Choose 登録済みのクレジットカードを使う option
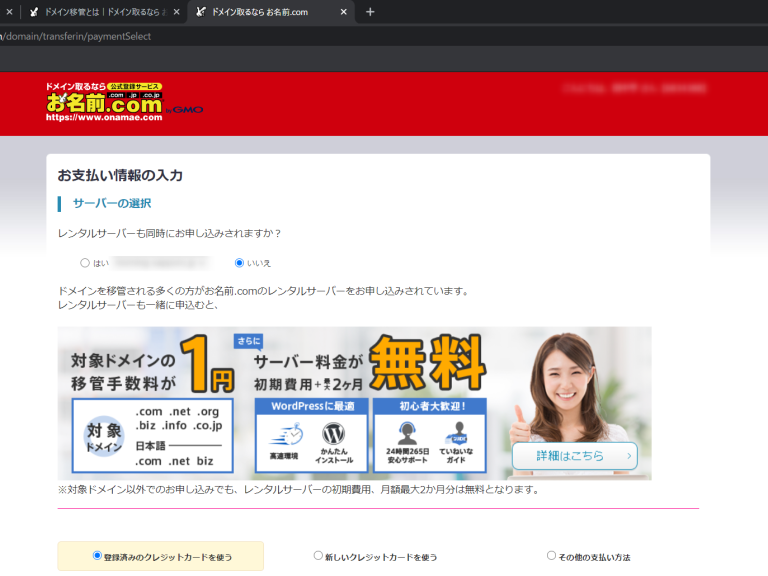This screenshot has width=768, height=576. click(97, 555)
